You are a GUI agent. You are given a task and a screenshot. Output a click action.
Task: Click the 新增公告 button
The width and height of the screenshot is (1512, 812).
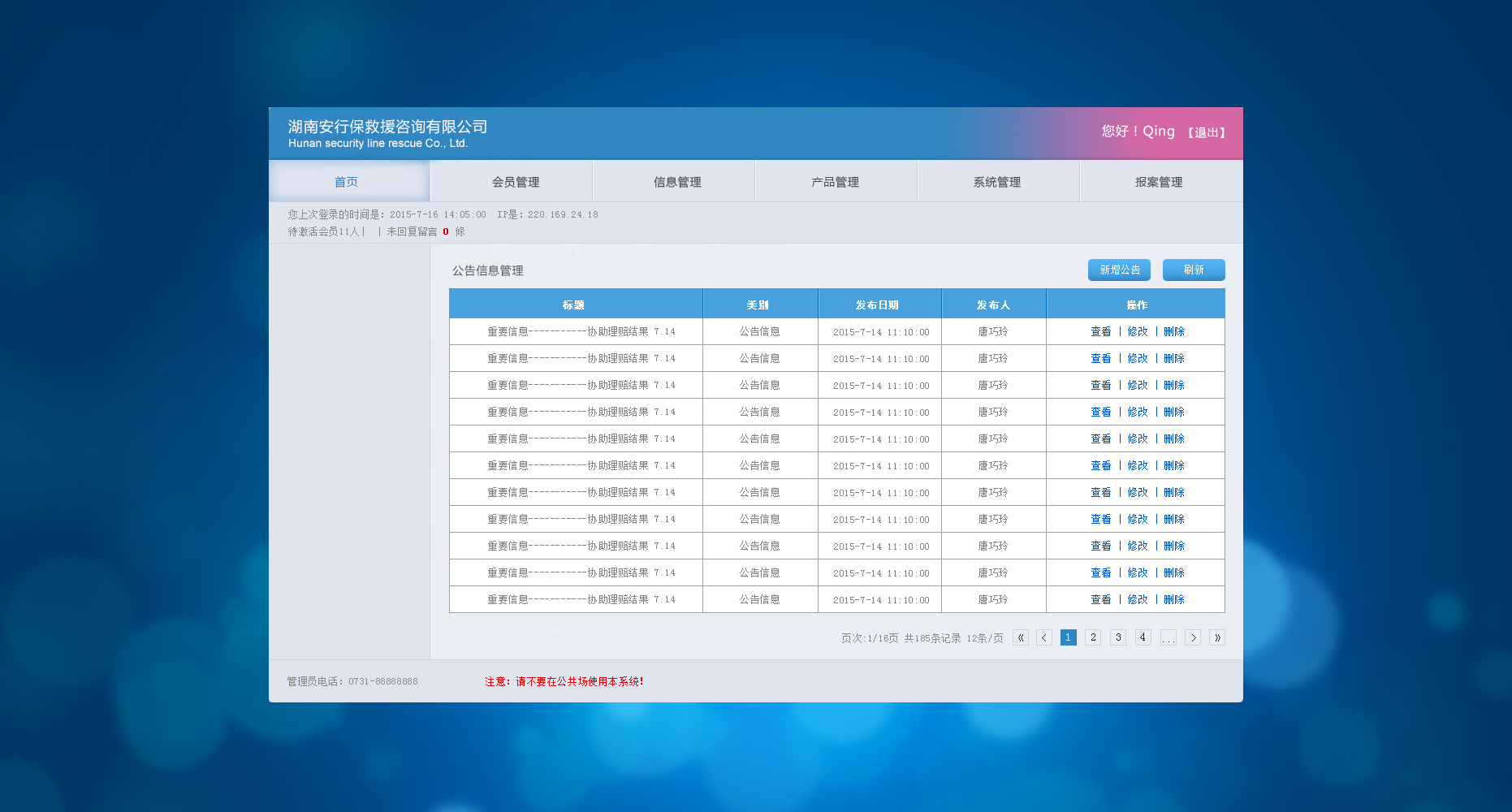point(1119,270)
